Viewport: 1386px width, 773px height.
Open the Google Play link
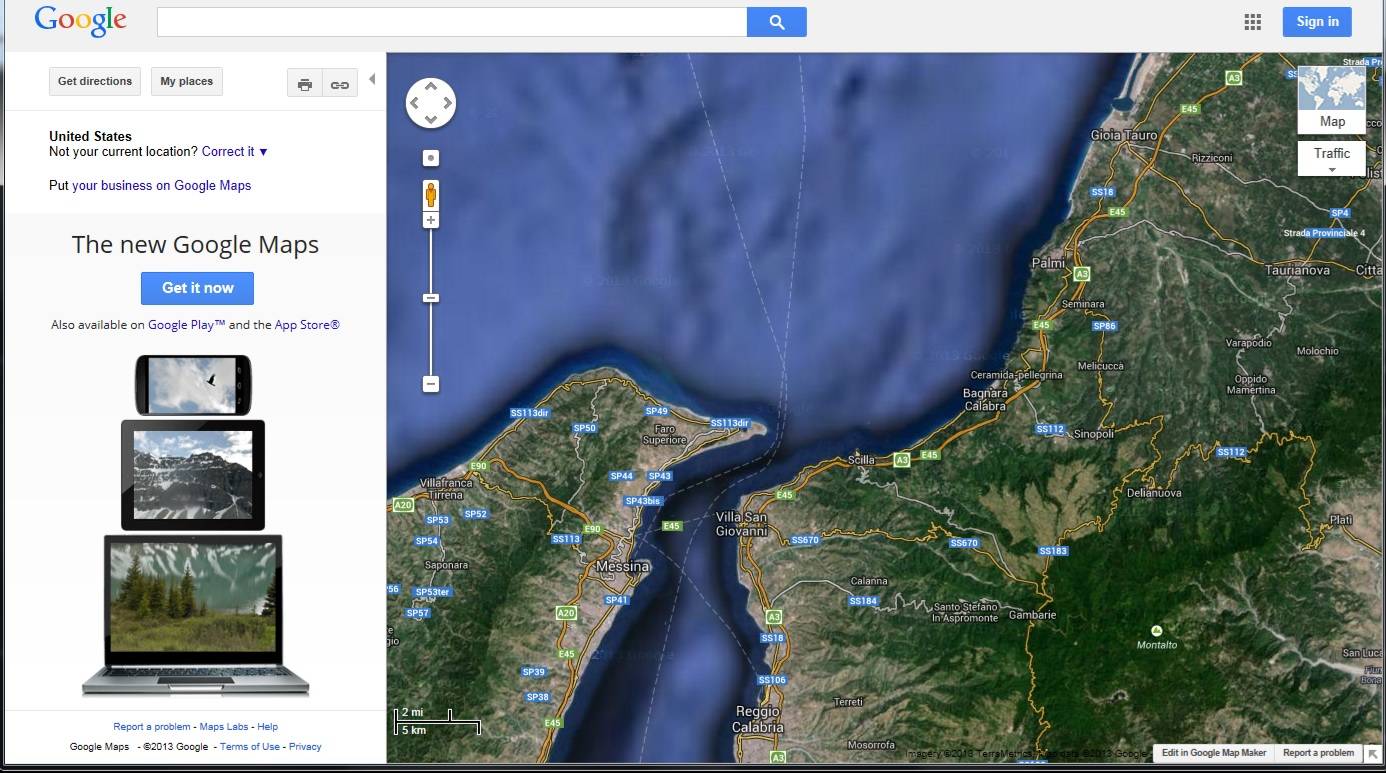(x=187, y=325)
